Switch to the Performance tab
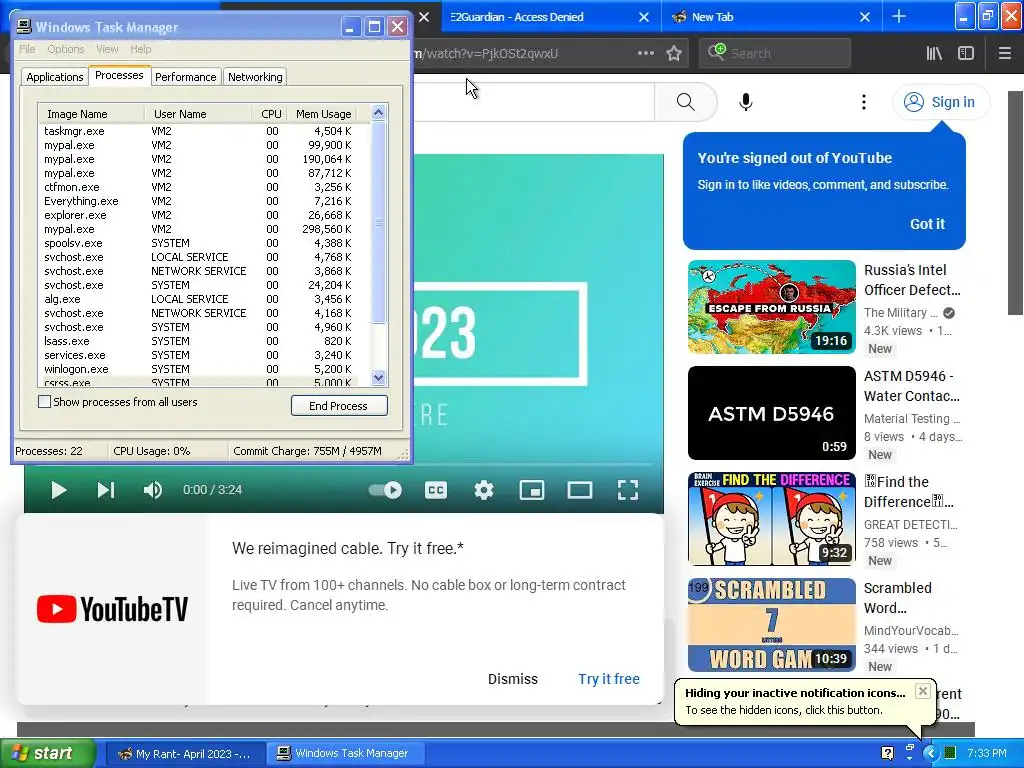 [185, 77]
